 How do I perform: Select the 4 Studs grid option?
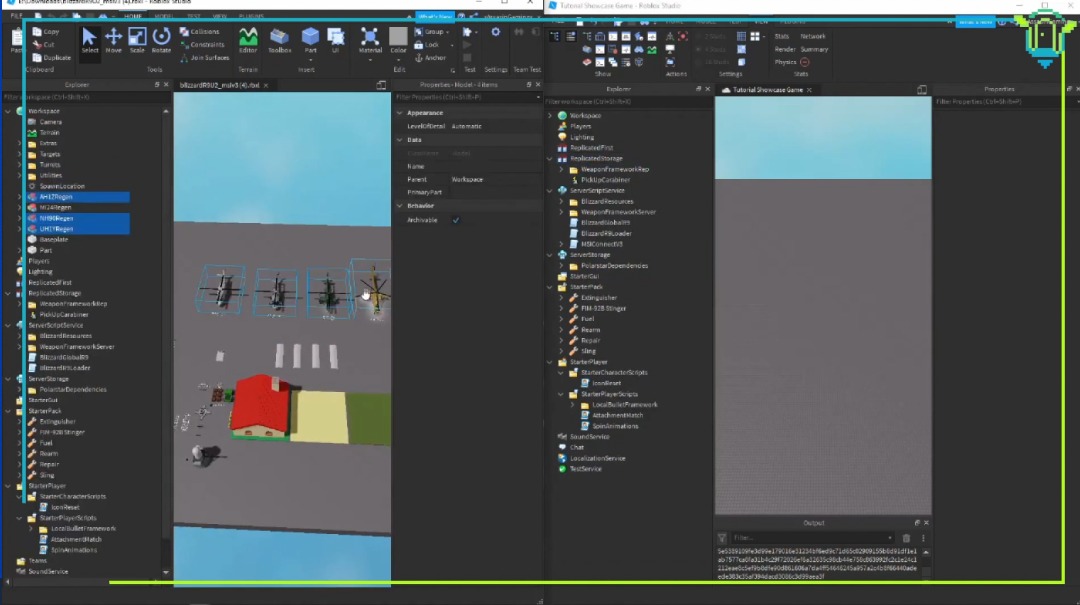tap(712, 50)
